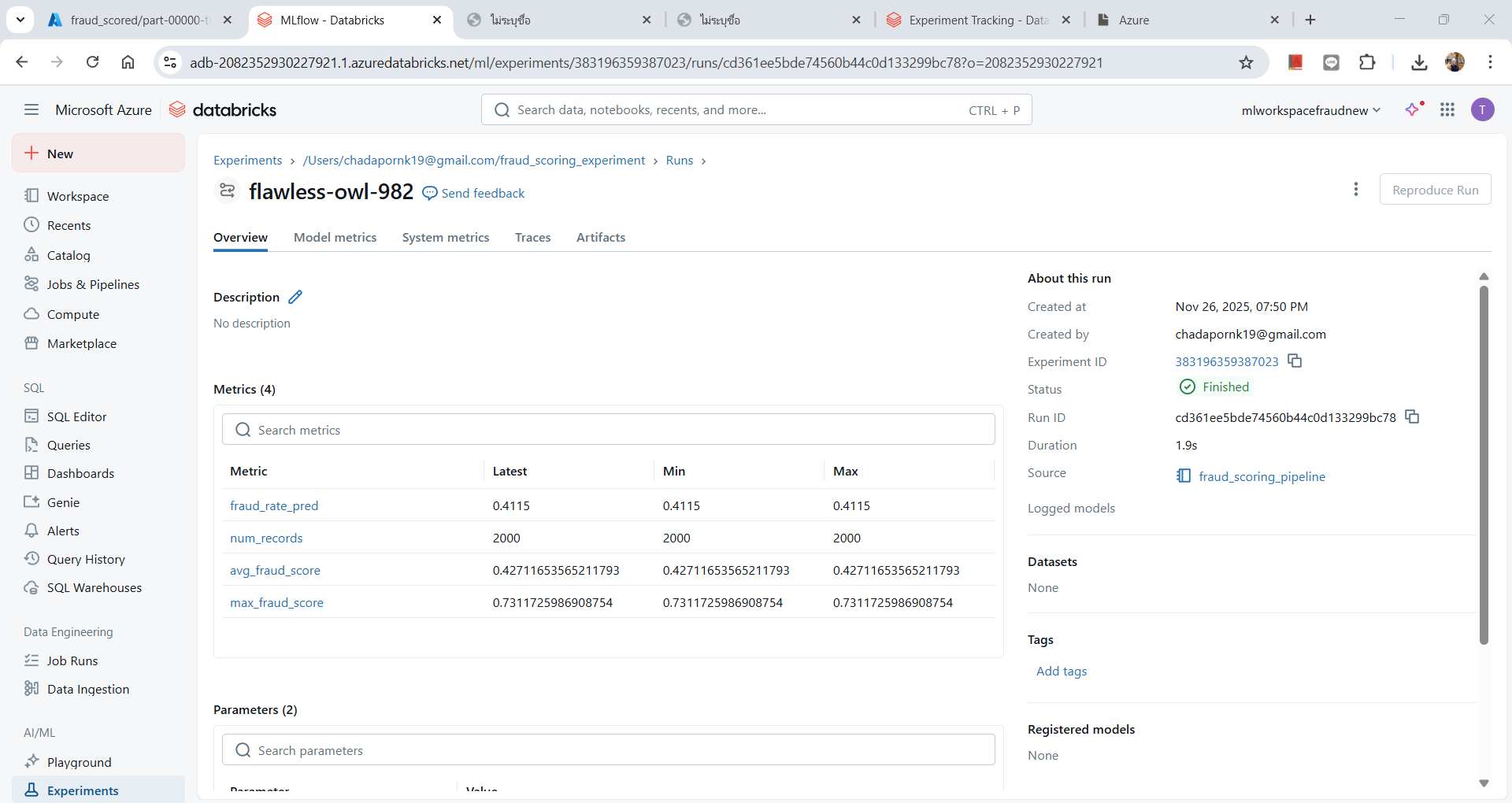Open Dashboards in the sidebar
The height and width of the screenshot is (803, 1512).
click(x=98, y=473)
